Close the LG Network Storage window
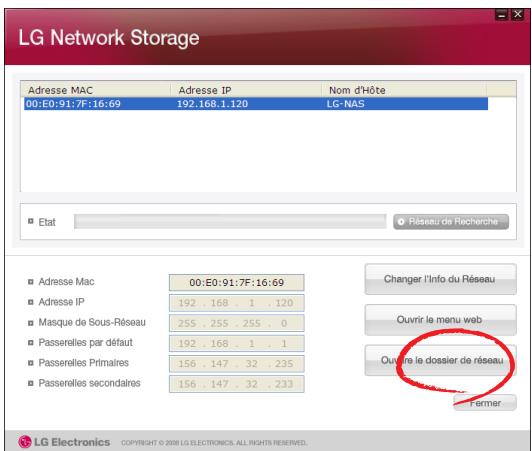 518,15
